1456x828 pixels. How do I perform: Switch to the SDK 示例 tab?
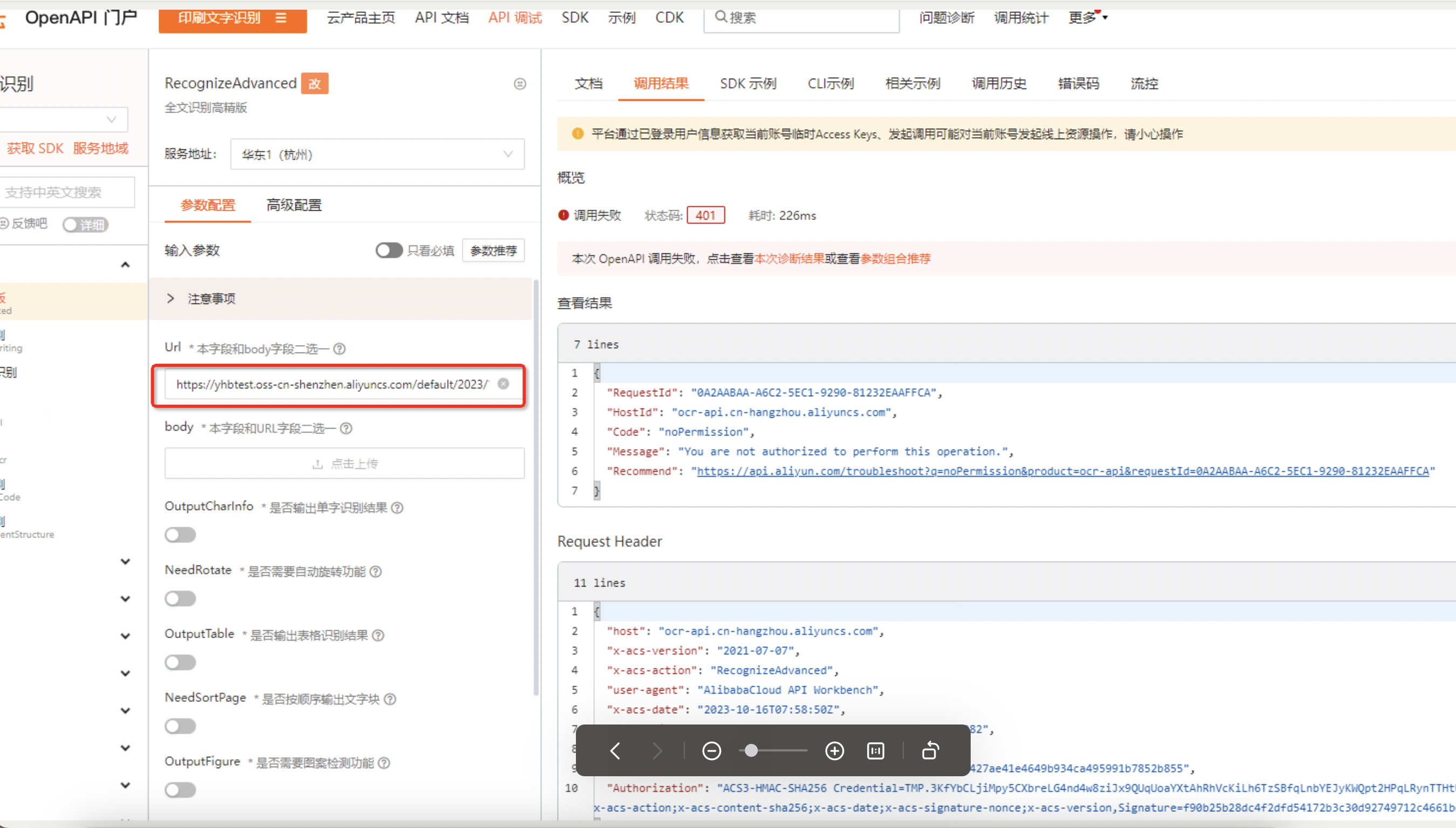pyautogui.click(x=748, y=84)
